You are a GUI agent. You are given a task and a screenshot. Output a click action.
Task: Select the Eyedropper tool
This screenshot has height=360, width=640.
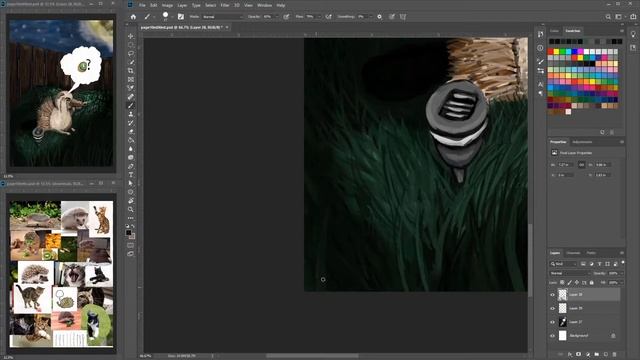click(131, 88)
